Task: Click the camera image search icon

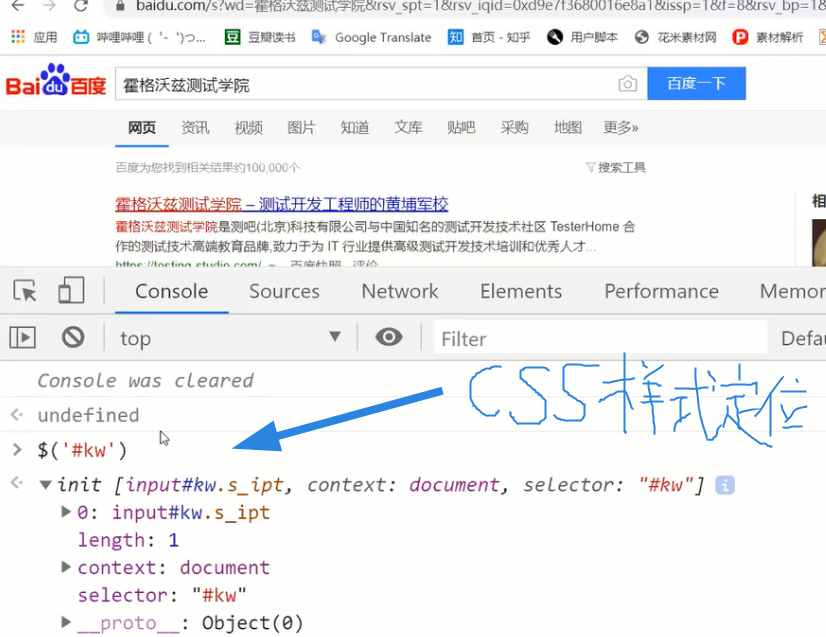Action: (627, 83)
